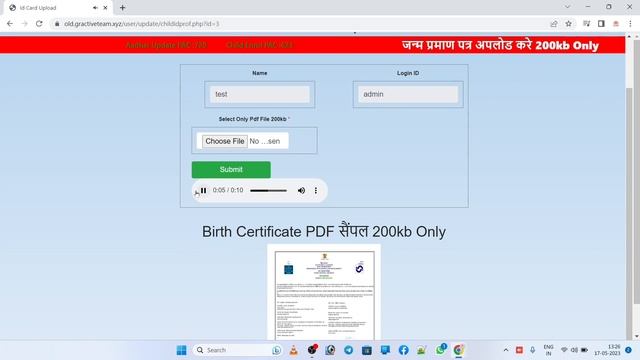Open Wi-Fi network quick settings
Image resolution: width=640 pixels, height=360 pixels.
(564, 350)
